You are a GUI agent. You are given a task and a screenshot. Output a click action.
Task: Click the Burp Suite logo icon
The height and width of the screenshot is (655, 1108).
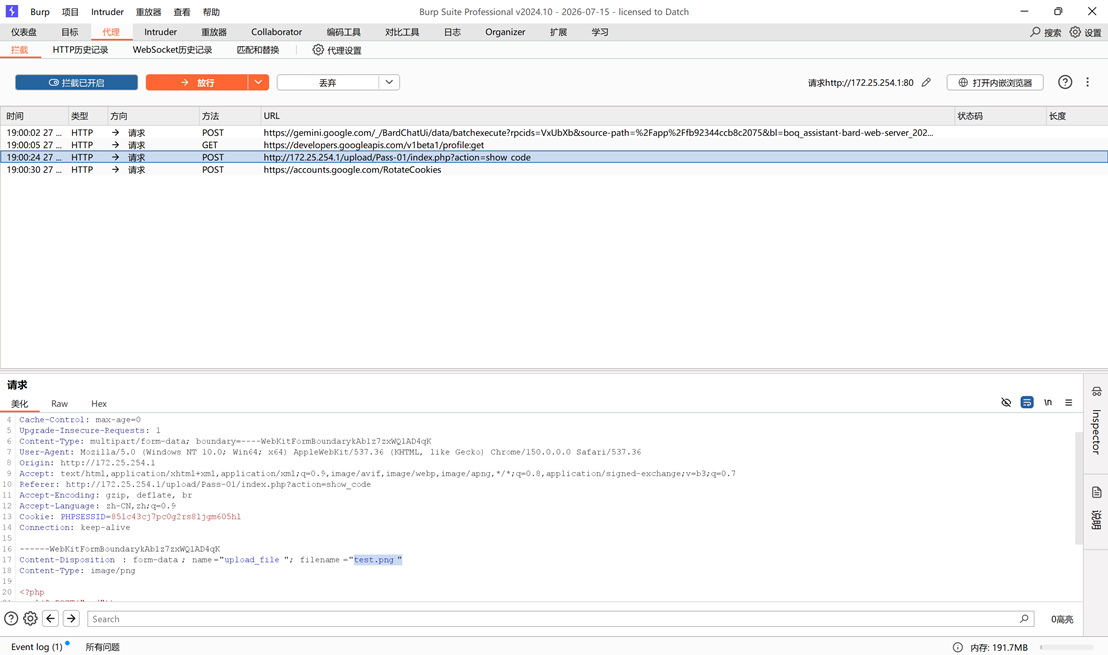click(x=11, y=11)
